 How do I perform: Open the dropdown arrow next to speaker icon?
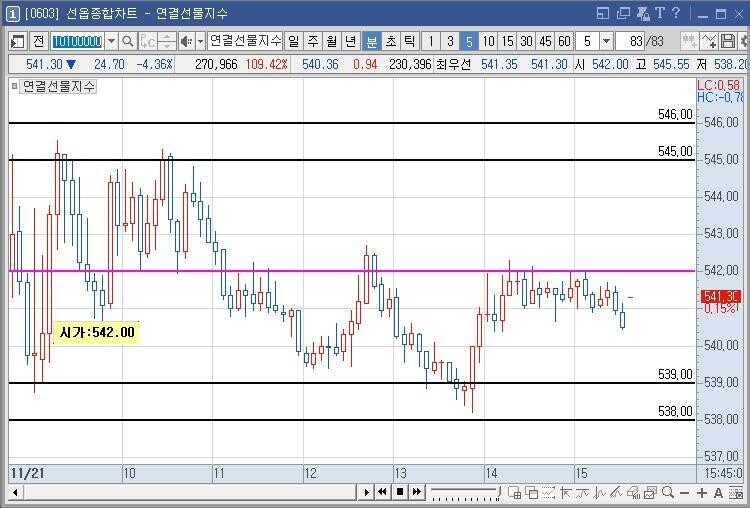(200, 41)
